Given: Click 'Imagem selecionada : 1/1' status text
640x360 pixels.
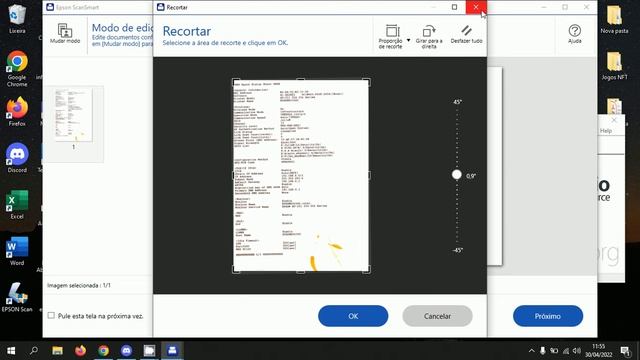Looking at the screenshot, I should point(79,285).
